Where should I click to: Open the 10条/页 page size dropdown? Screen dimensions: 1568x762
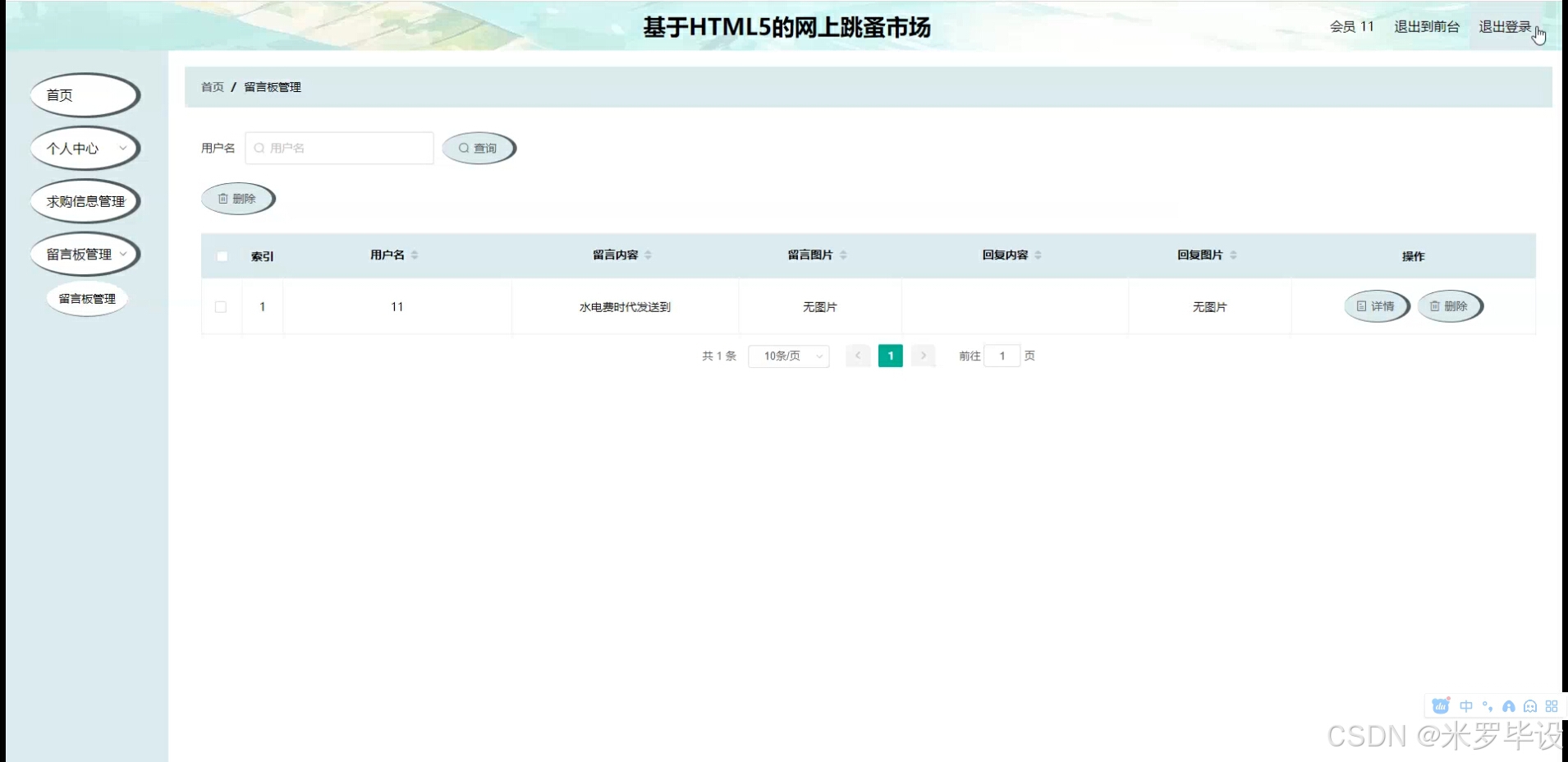[789, 356]
